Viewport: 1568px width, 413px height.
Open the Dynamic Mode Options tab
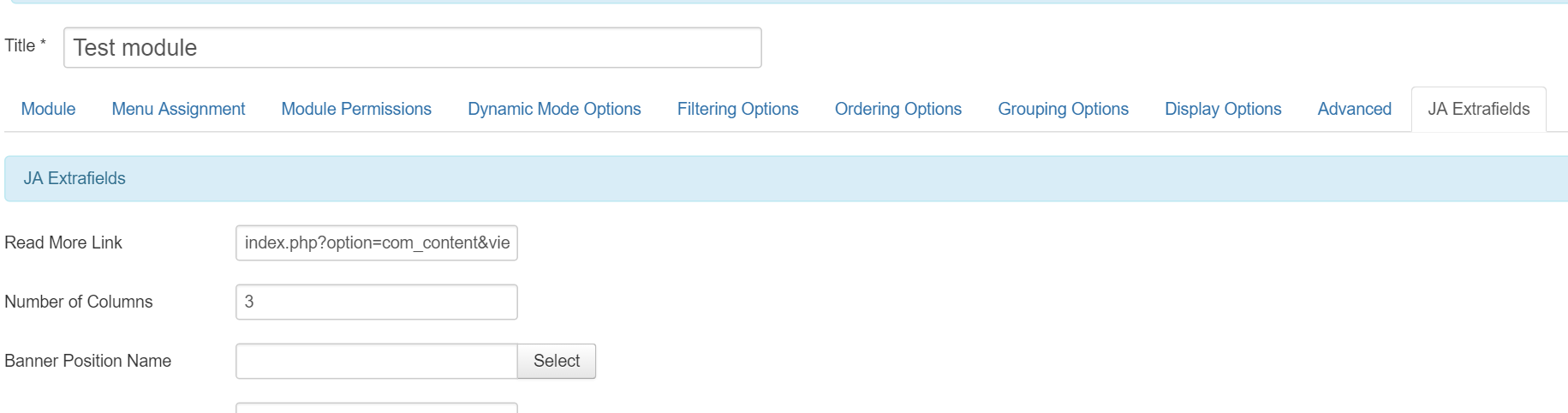pyautogui.click(x=554, y=109)
